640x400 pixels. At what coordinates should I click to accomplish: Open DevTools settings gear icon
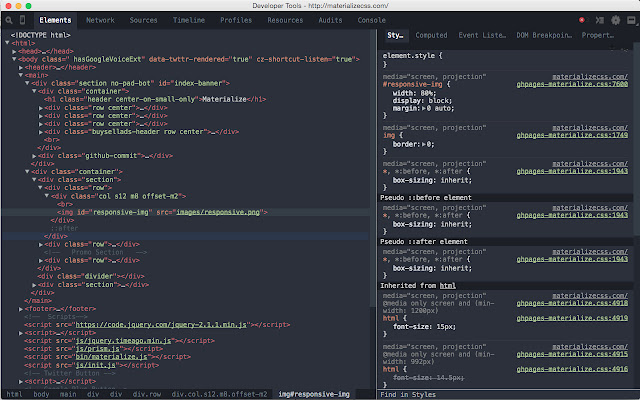click(613, 20)
